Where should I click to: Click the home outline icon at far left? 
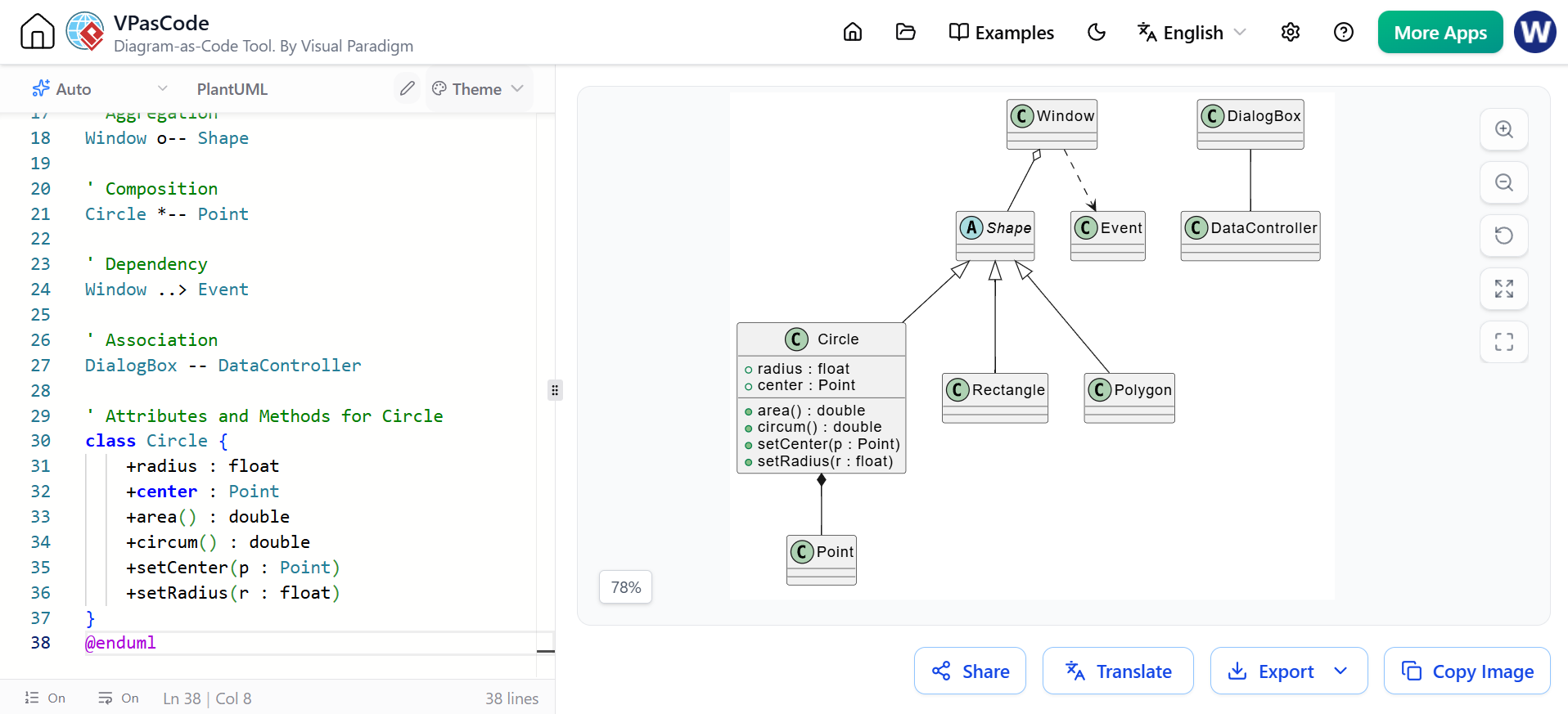coord(38,32)
